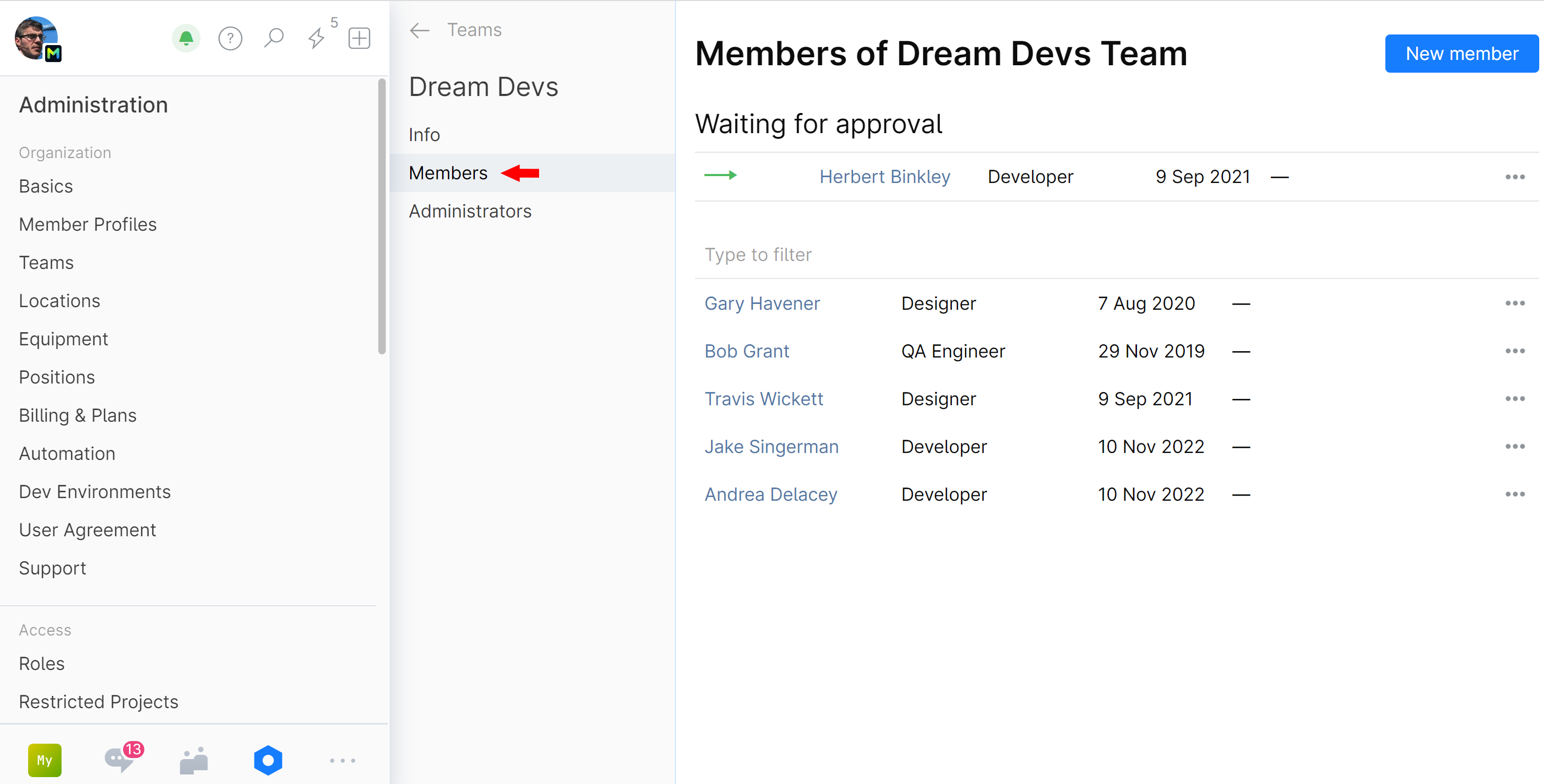Open options menu for Herbert Binkley's row
1544x784 pixels.
coord(1516,176)
